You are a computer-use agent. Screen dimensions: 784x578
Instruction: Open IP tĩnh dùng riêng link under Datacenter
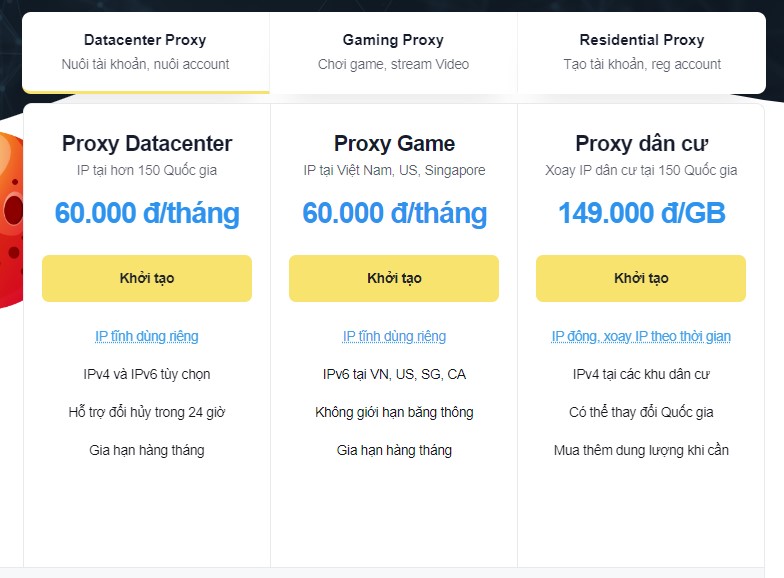[x=146, y=336]
